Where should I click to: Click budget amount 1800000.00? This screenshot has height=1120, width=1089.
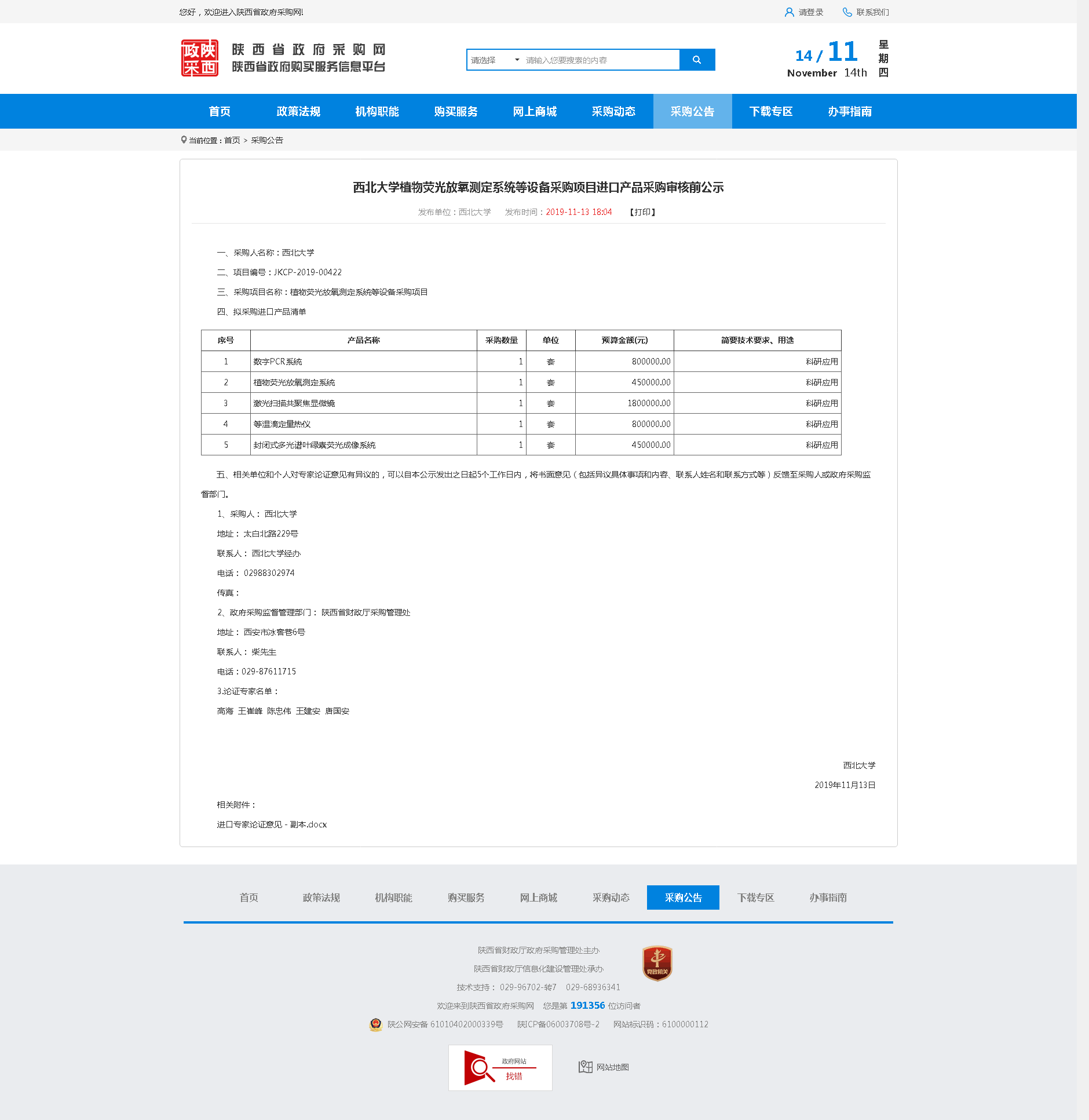pyautogui.click(x=649, y=403)
